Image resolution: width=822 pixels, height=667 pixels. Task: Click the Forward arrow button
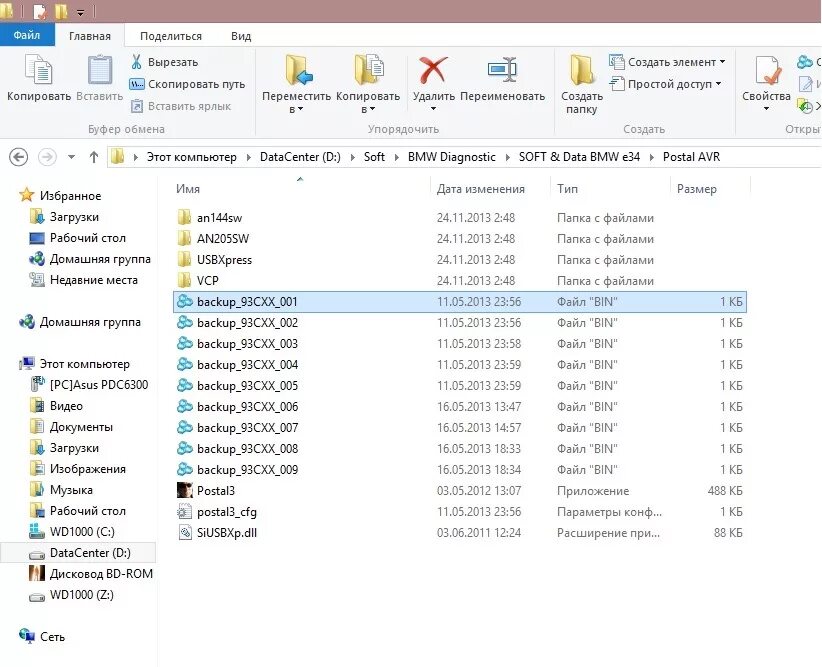tap(47, 157)
